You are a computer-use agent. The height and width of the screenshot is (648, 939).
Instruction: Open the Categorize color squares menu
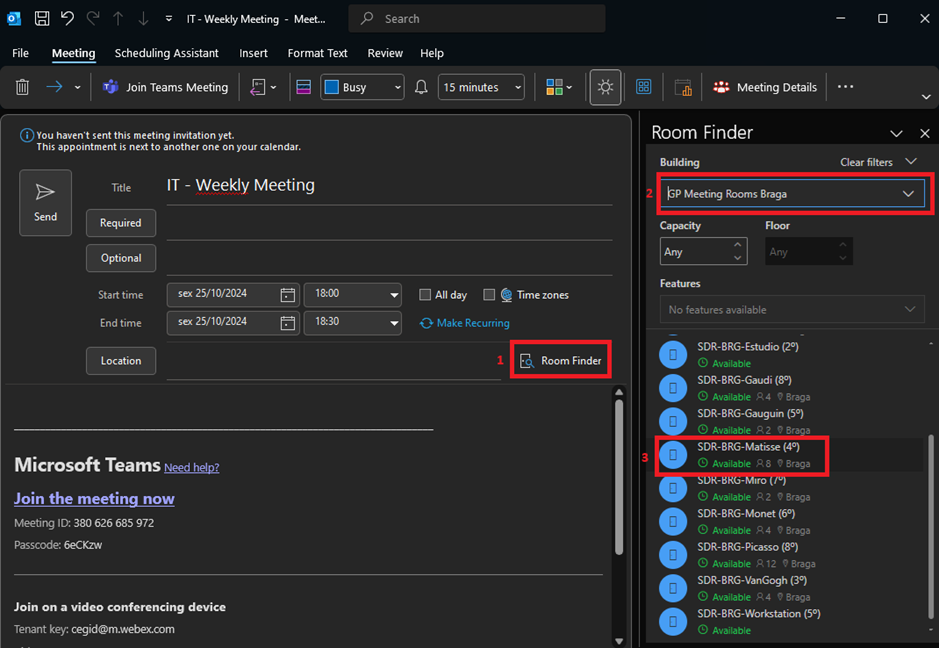[x=559, y=87]
